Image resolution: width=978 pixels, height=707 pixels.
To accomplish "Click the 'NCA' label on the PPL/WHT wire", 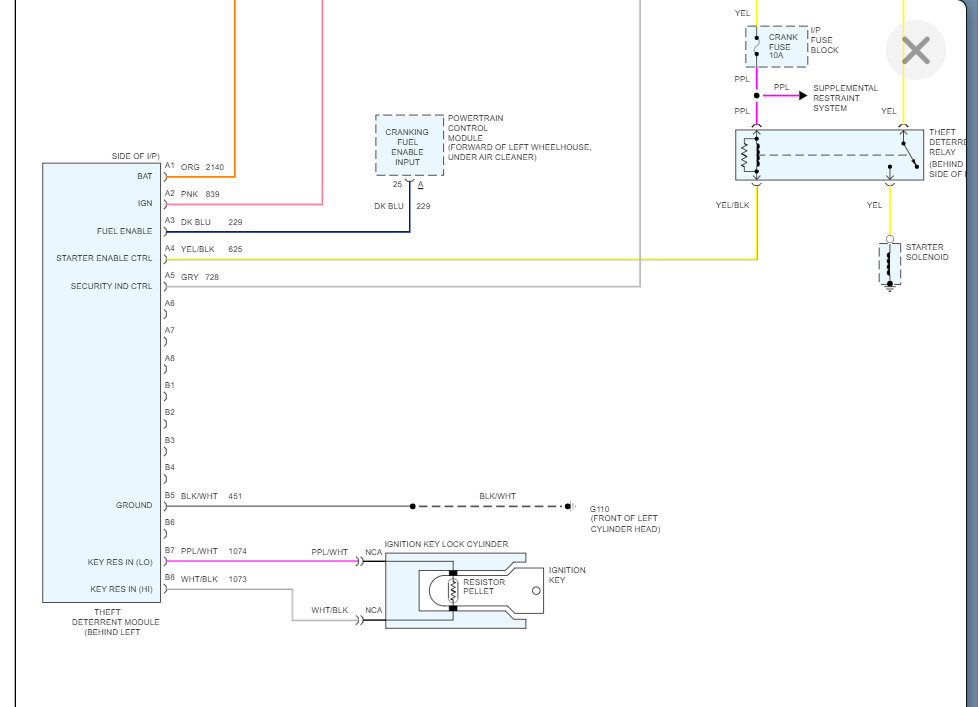I will tap(374, 552).
